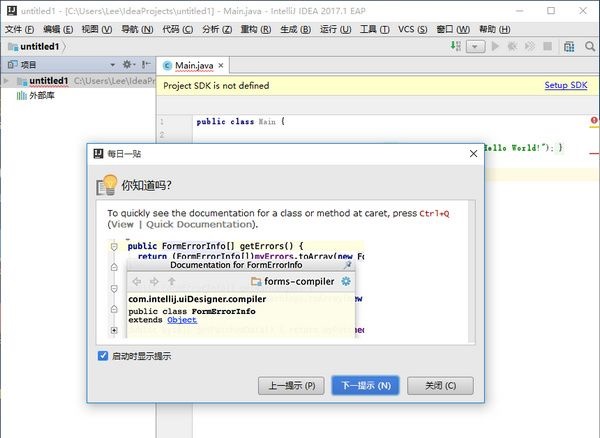Viewport: 600px width, 438px height.
Task: Click the up arrow in documentation popup image
Action: (171, 282)
